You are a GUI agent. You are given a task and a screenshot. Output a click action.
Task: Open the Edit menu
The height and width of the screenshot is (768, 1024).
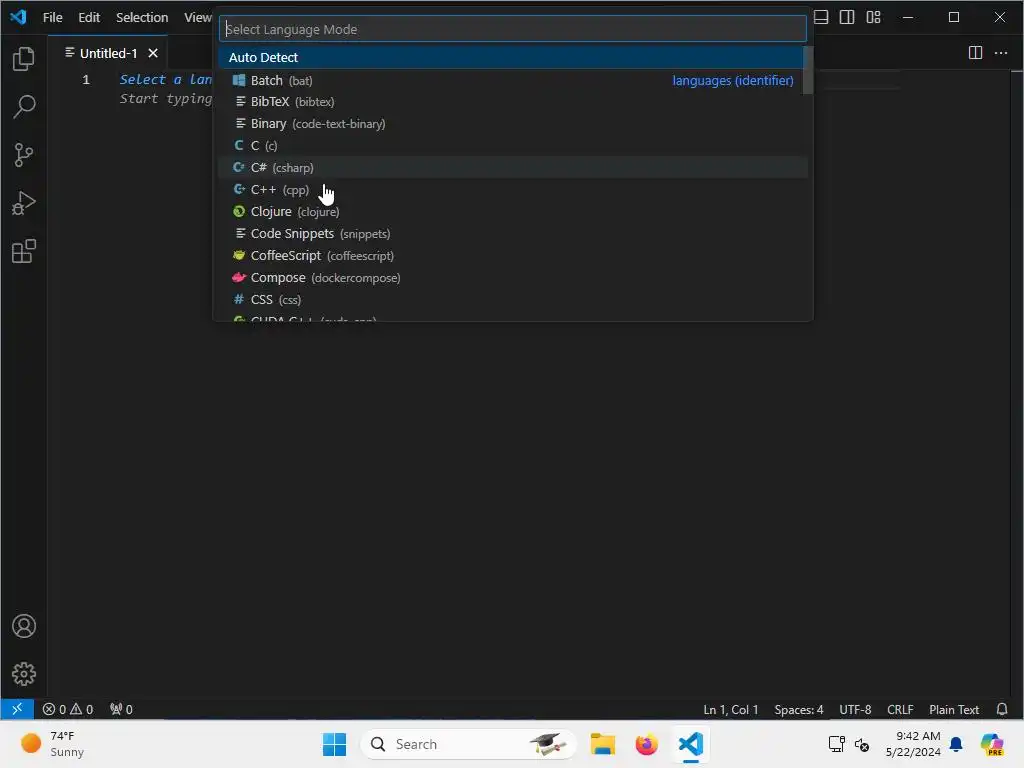pyautogui.click(x=89, y=17)
